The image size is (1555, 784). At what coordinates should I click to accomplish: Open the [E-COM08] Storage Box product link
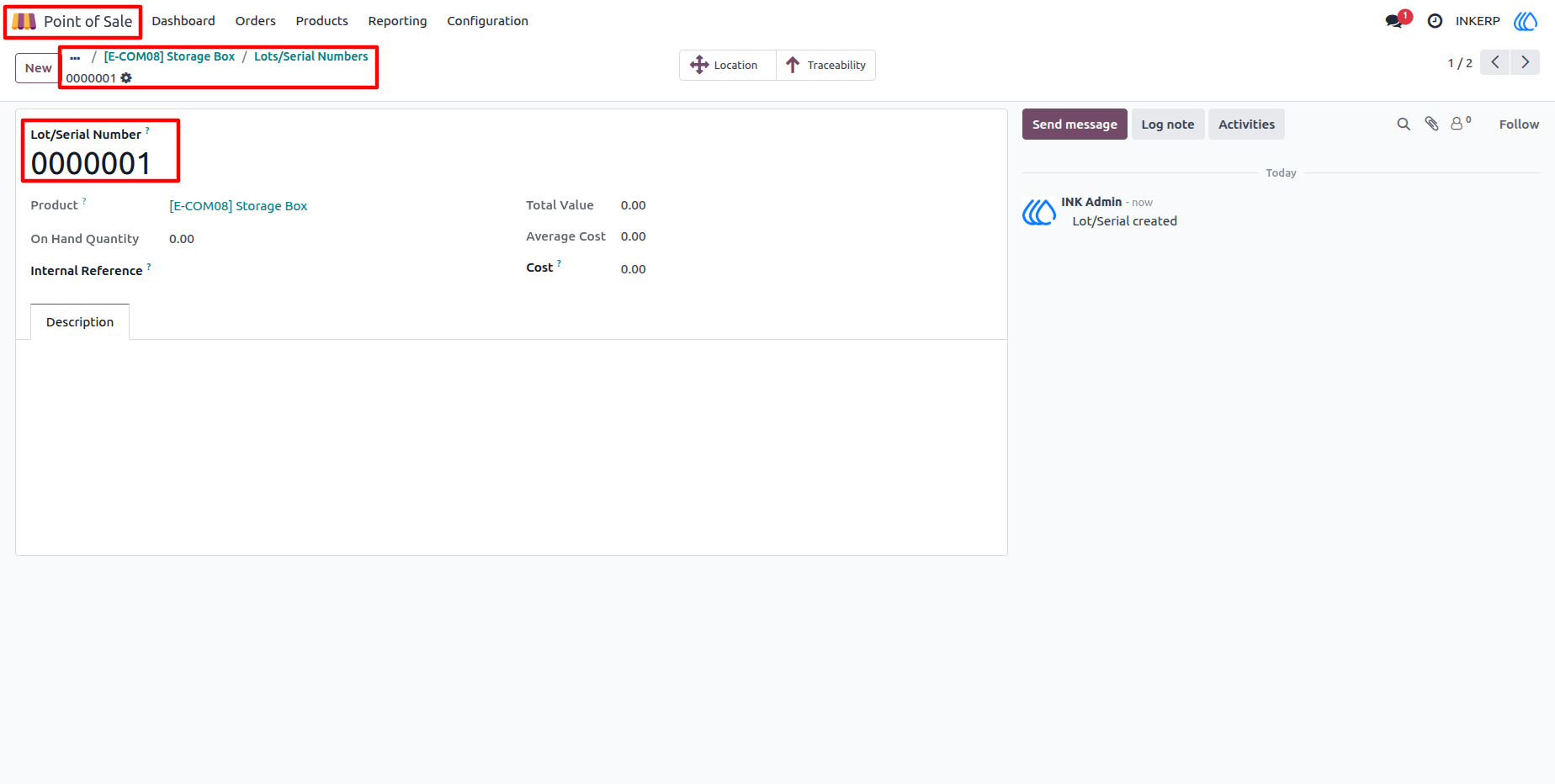[x=238, y=206]
